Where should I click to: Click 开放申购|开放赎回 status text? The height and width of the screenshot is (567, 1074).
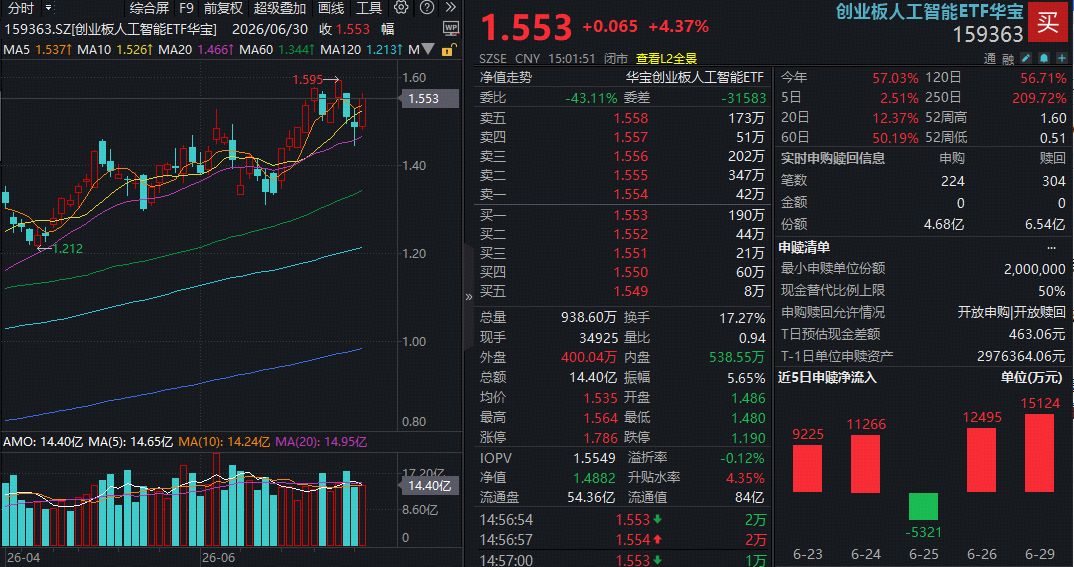point(1012,313)
